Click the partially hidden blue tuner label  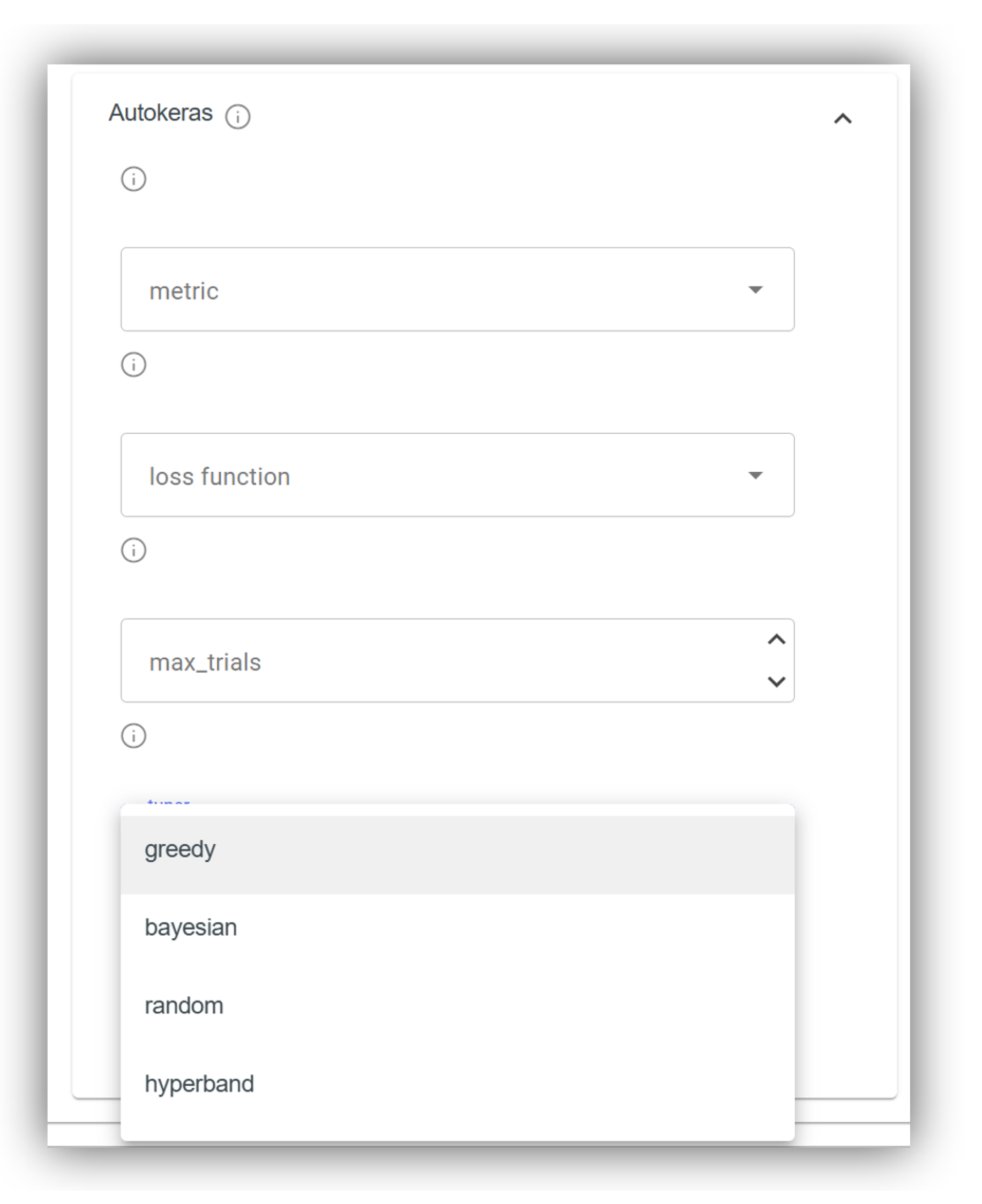coord(168,801)
